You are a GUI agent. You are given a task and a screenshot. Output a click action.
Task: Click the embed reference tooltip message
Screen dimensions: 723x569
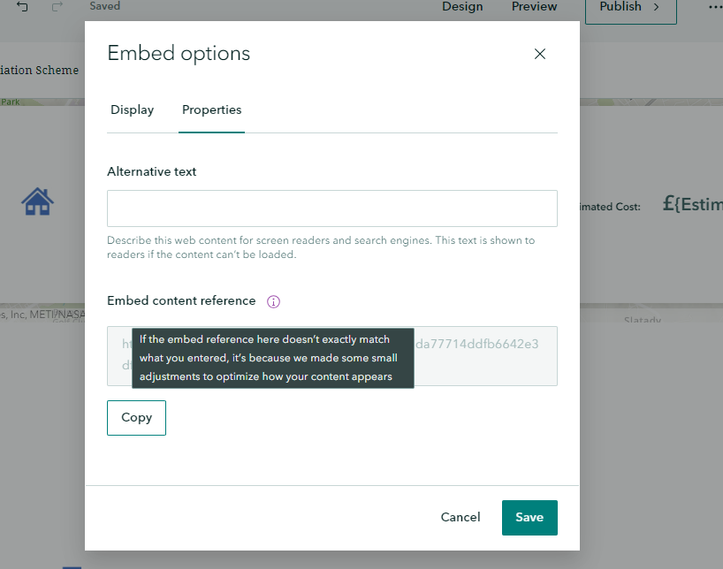[273, 358]
